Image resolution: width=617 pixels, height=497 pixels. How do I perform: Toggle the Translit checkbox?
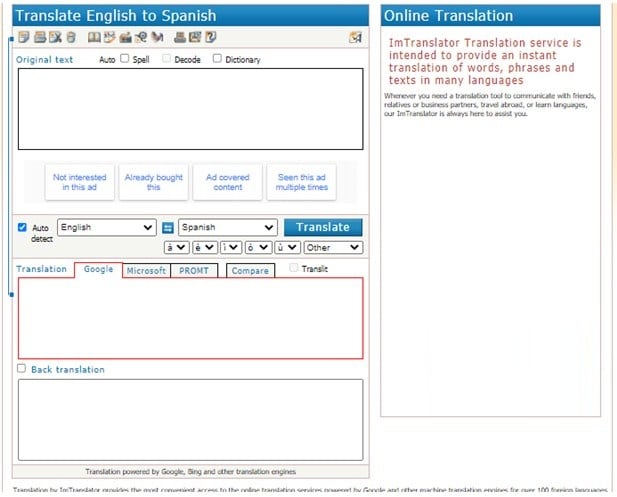pos(293,268)
